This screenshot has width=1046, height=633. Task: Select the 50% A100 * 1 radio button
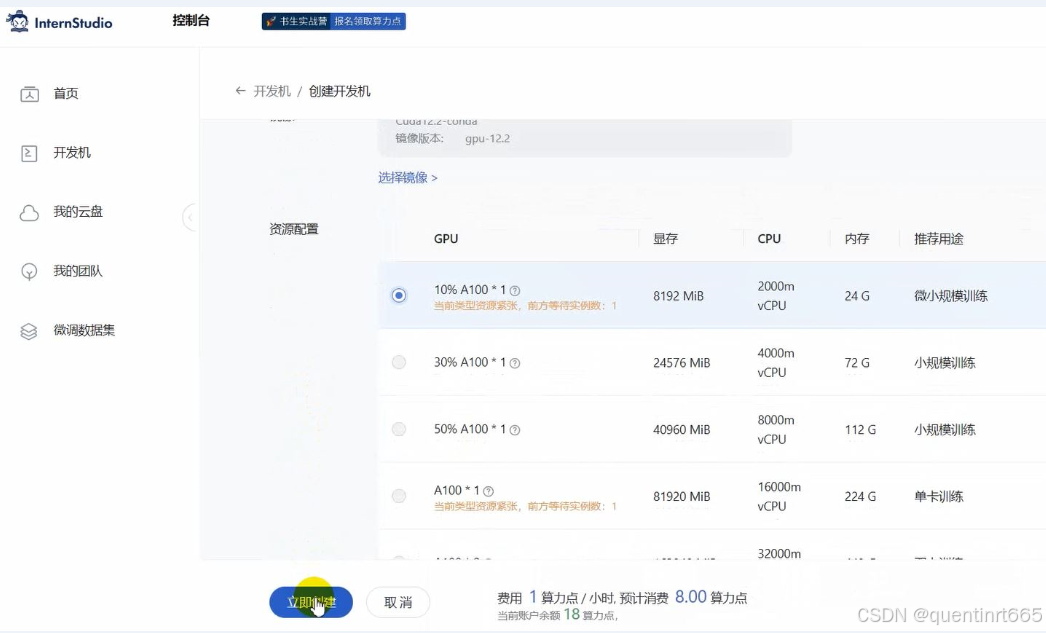point(399,429)
